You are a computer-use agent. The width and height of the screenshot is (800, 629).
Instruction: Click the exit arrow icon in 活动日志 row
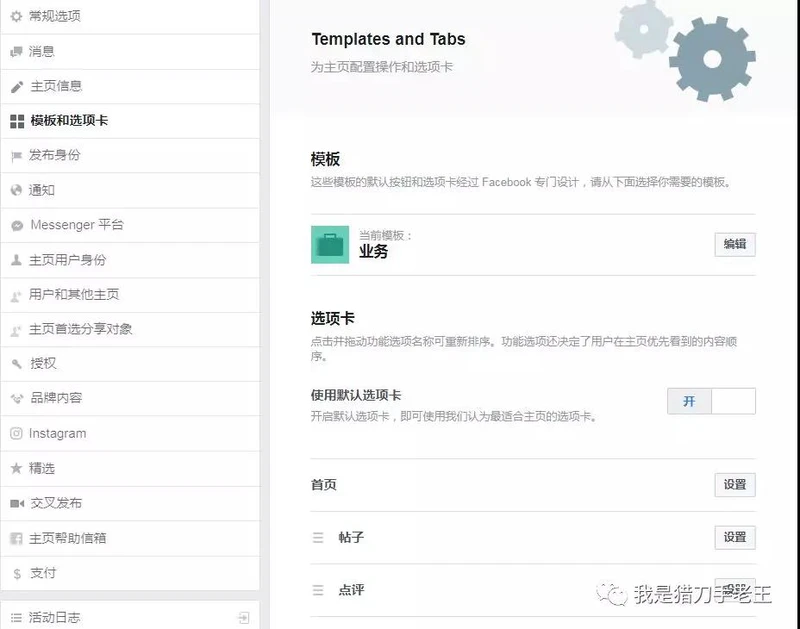[244, 618]
